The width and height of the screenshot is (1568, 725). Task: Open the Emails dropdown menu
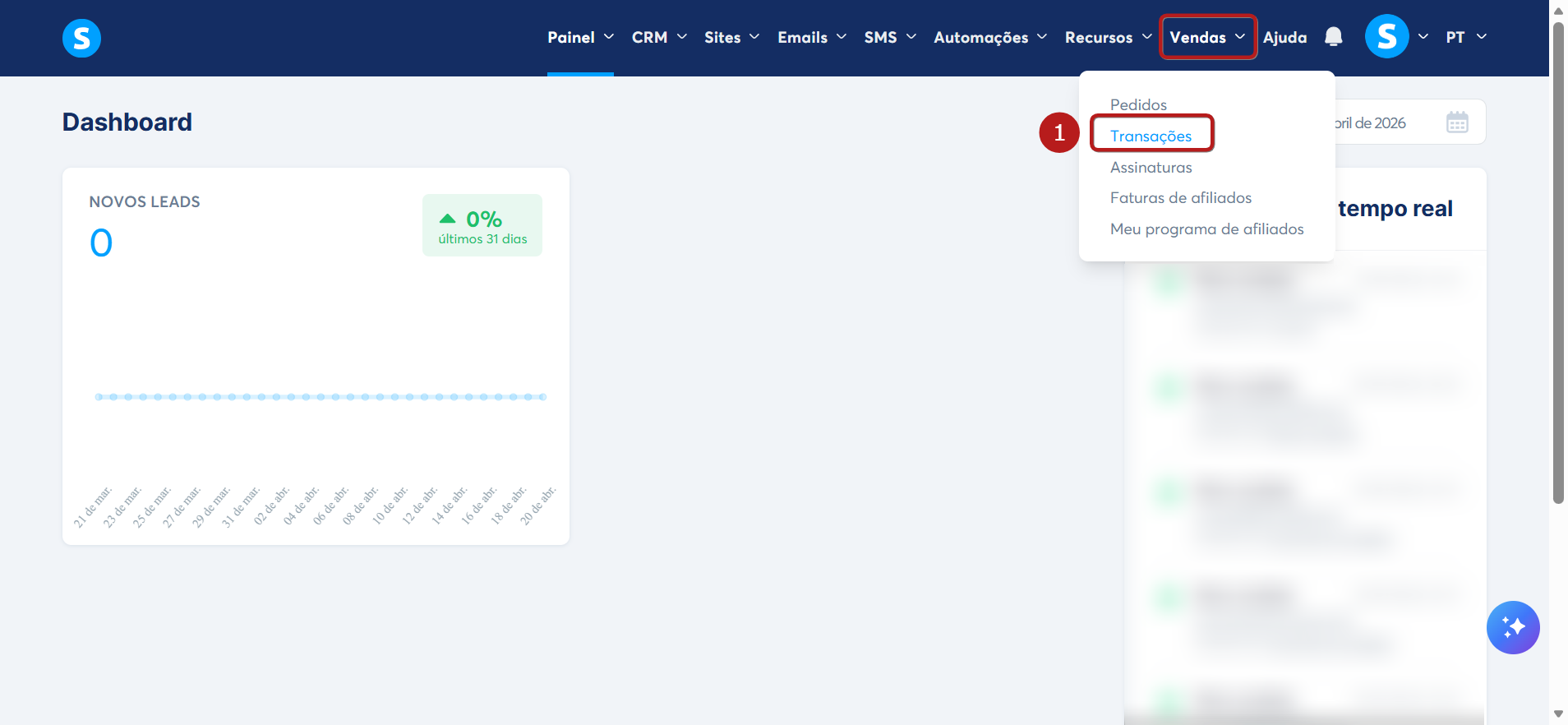(812, 37)
